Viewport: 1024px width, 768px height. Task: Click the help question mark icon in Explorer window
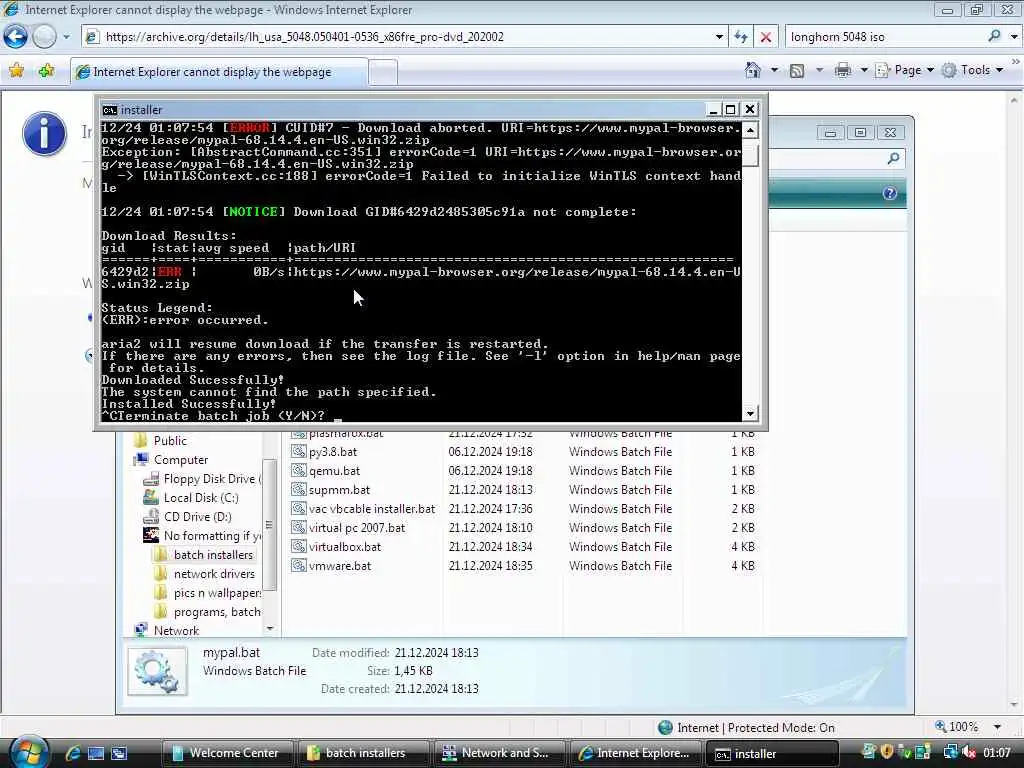[x=889, y=193]
